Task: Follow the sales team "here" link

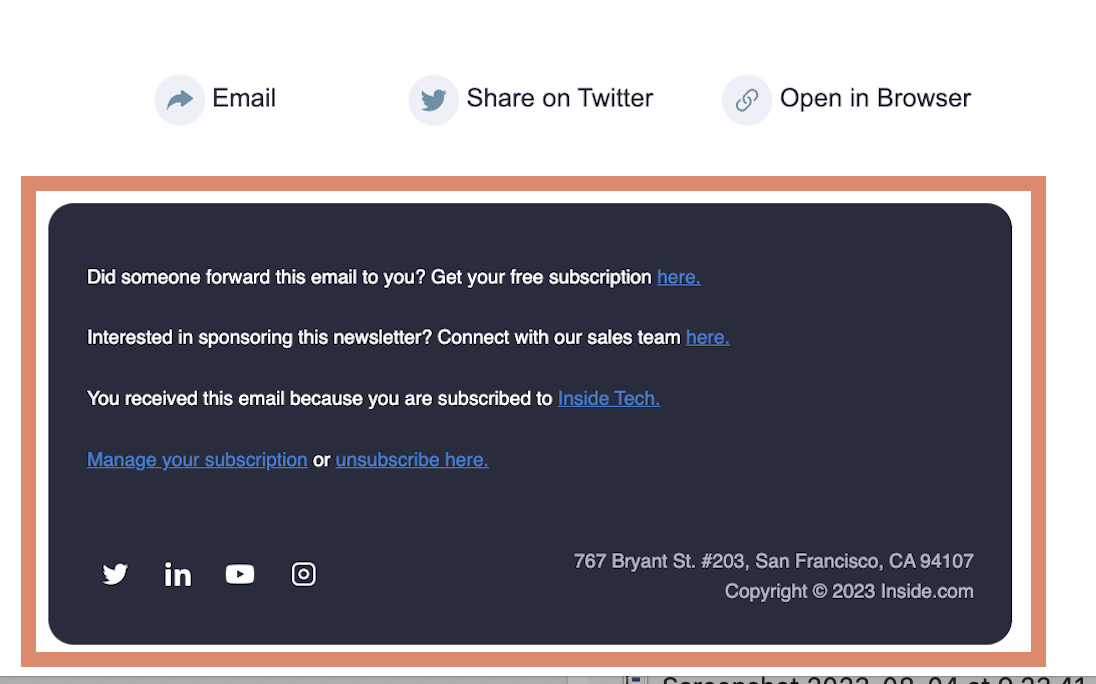Action: (x=707, y=338)
